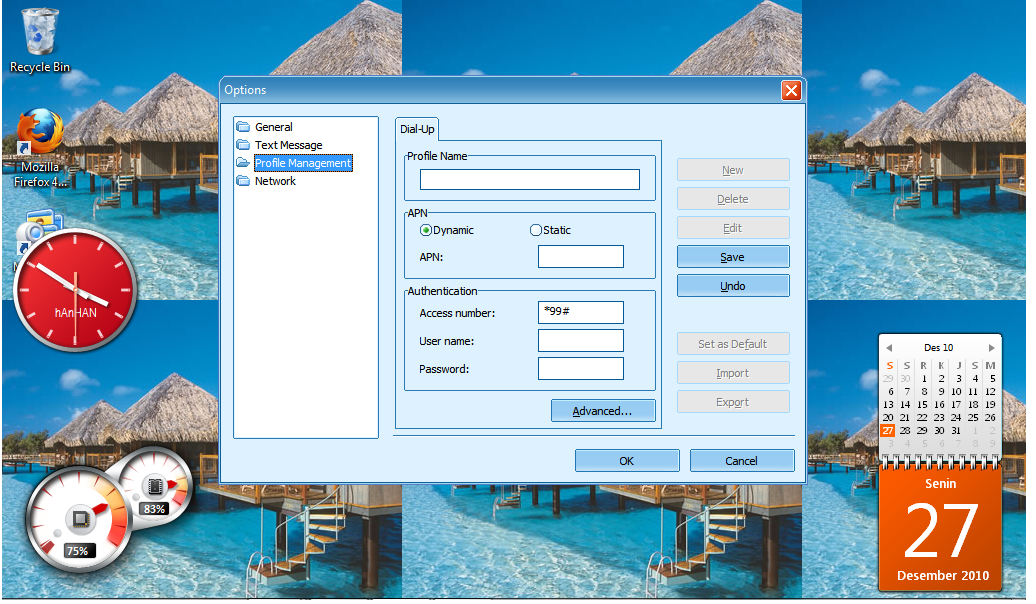
Task: Click highlighted day 27 in calendar grid
Action: tap(888, 430)
